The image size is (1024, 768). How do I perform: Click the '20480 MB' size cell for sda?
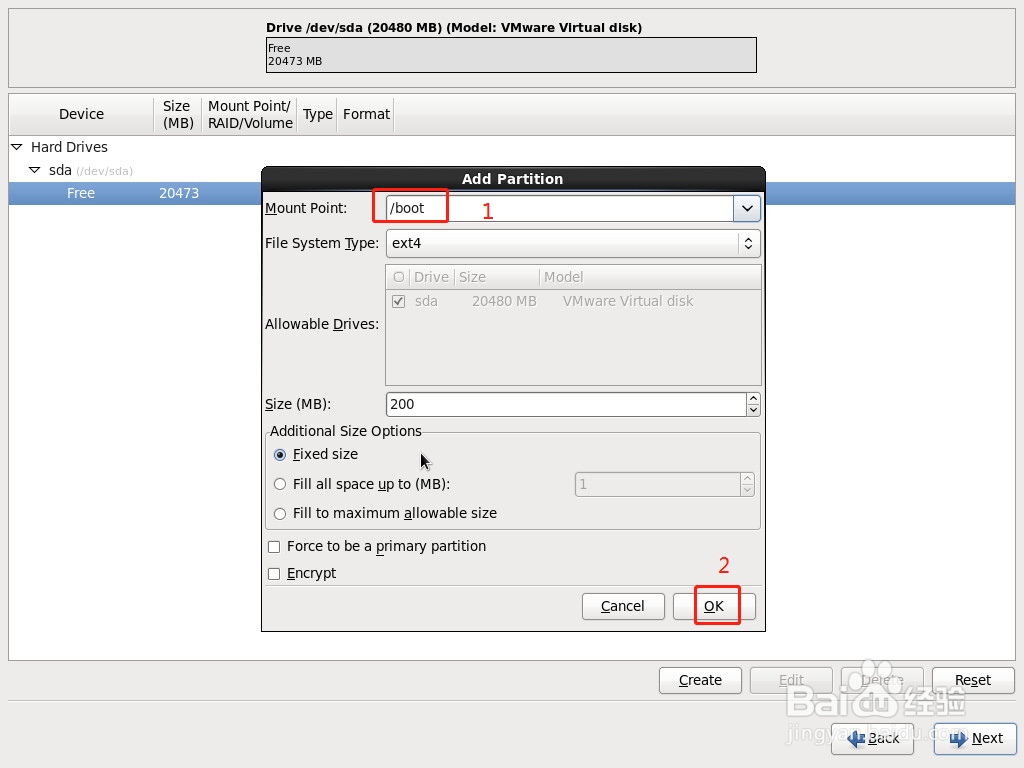click(504, 301)
